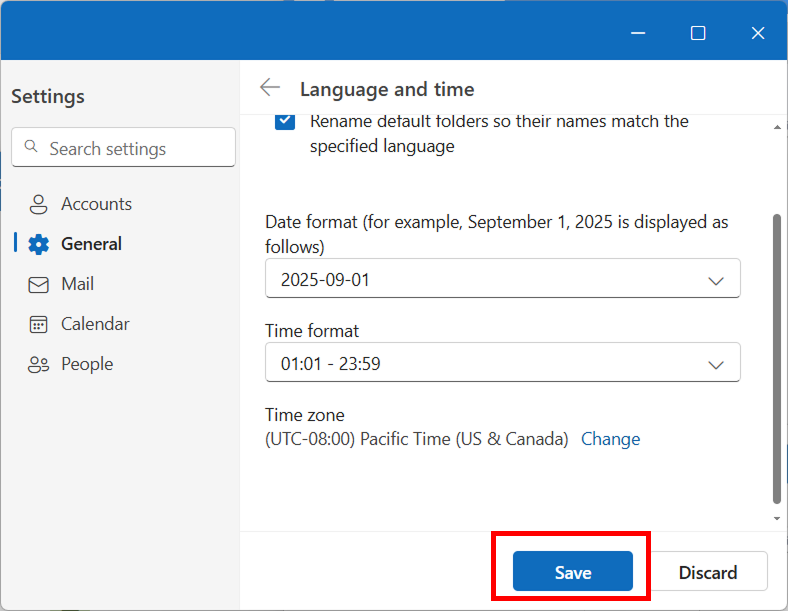Minimize the Settings window
The height and width of the screenshot is (611, 788).
638,33
